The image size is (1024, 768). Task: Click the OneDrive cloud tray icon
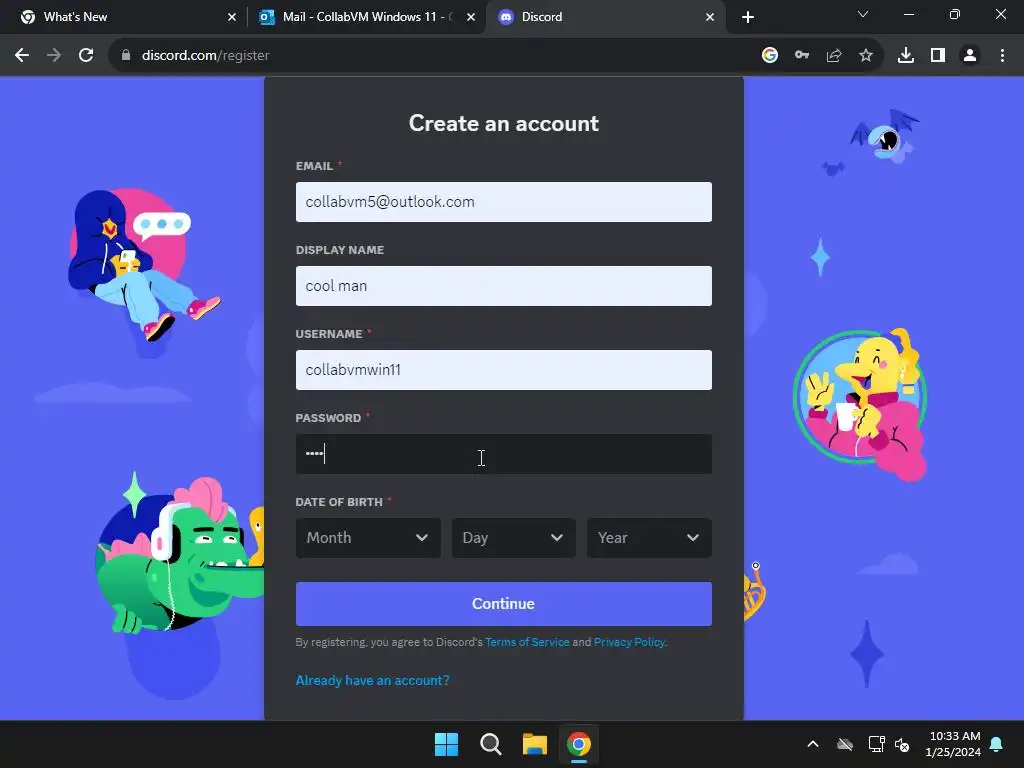[845, 744]
